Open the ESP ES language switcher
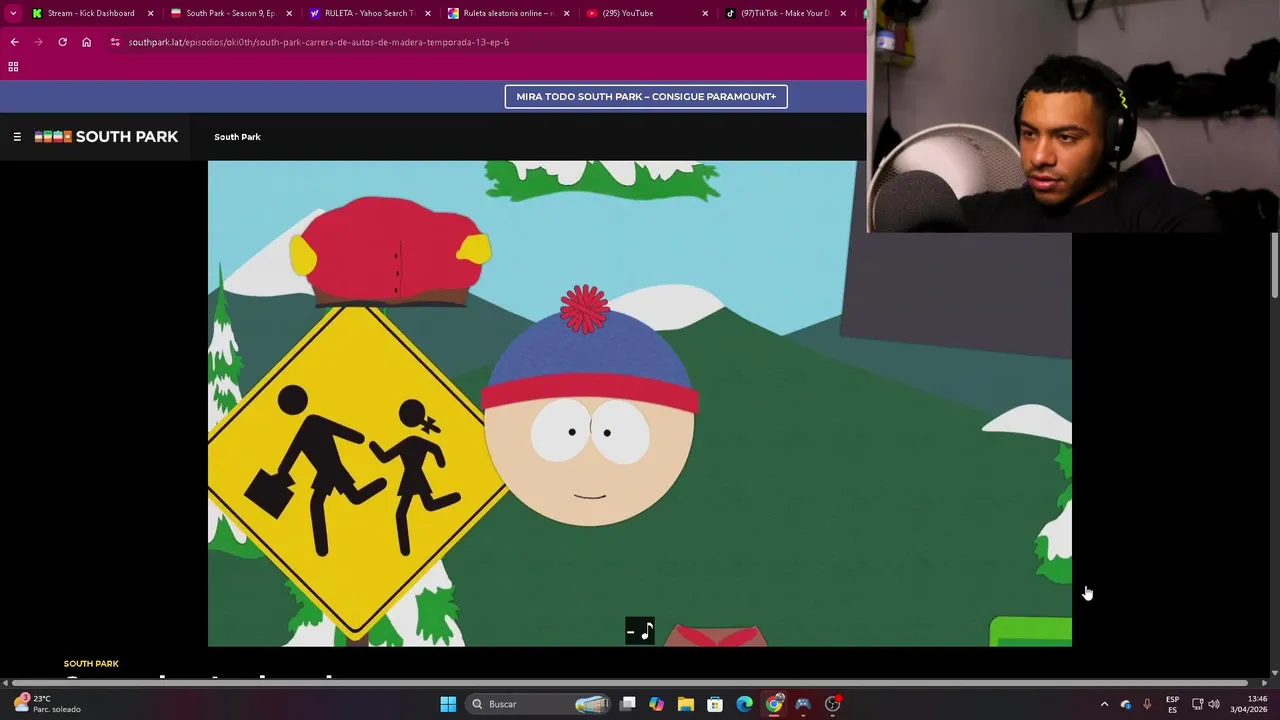 [1172, 704]
